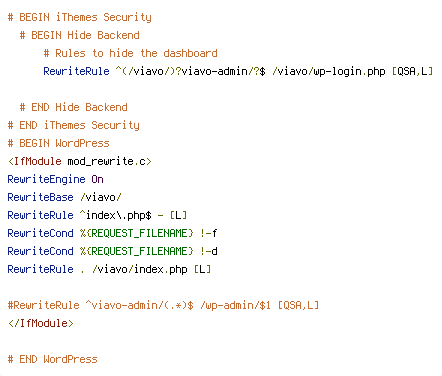Click the /viavo/wp-login.php path text
The height and width of the screenshot is (376, 442).
coord(329,71)
